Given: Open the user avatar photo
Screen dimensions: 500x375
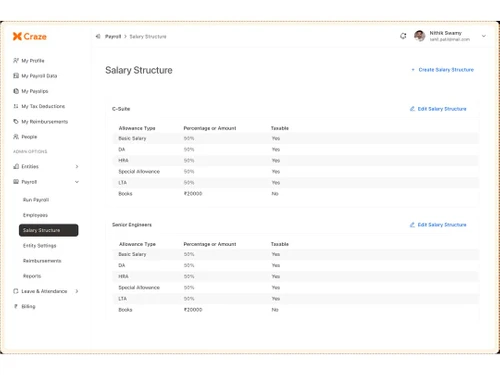Looking at the screenshot, I should pyautogui.click(x=420, y=36).
